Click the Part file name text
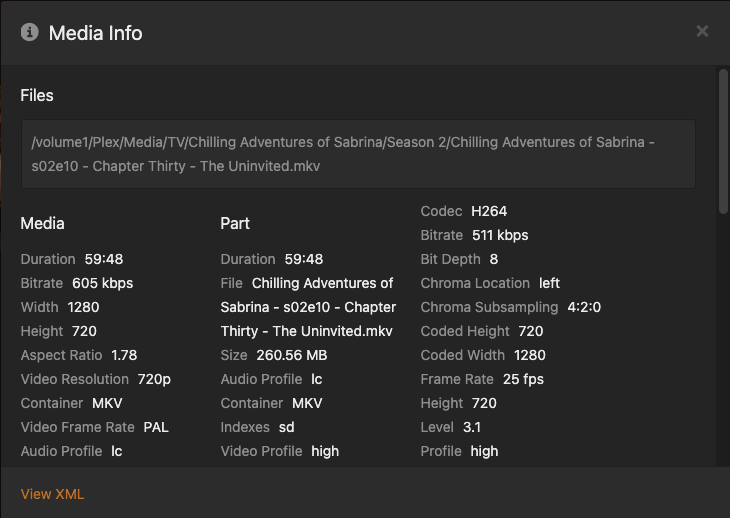This screenshot has height=518, width=730. (x=308, y=307)
